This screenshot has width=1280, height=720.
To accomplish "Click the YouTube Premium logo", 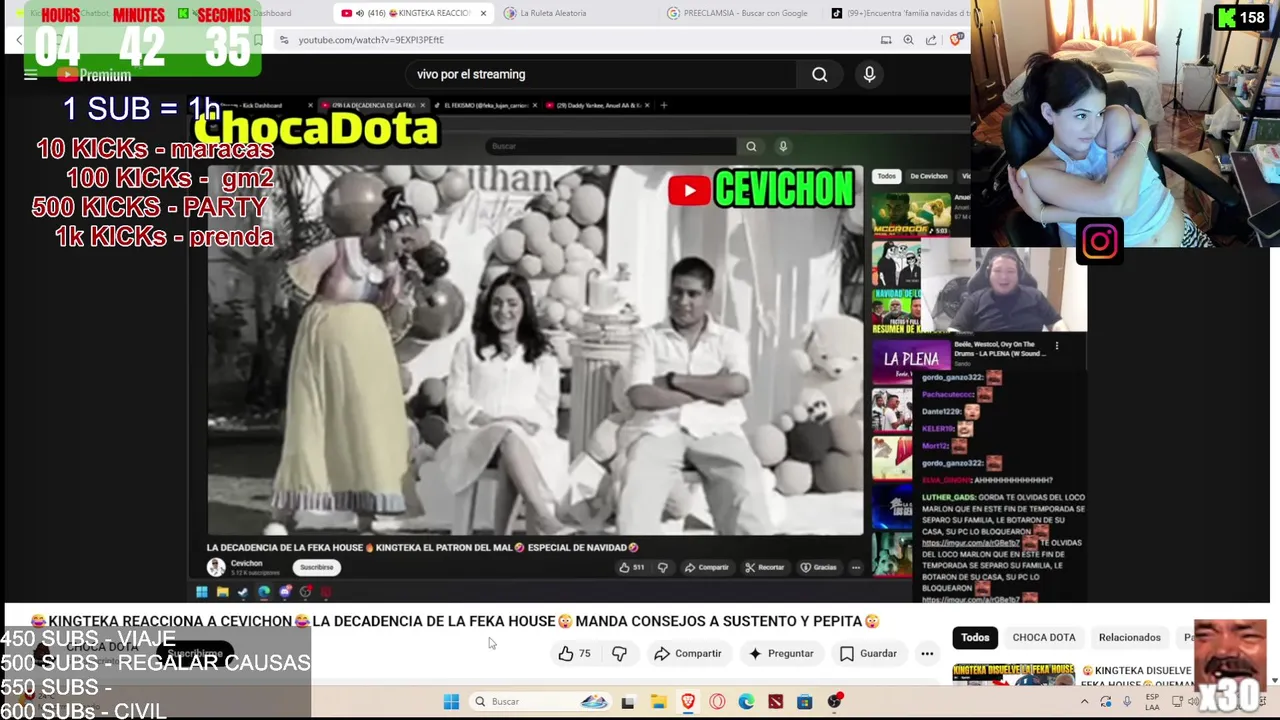I will click(95, 75).
